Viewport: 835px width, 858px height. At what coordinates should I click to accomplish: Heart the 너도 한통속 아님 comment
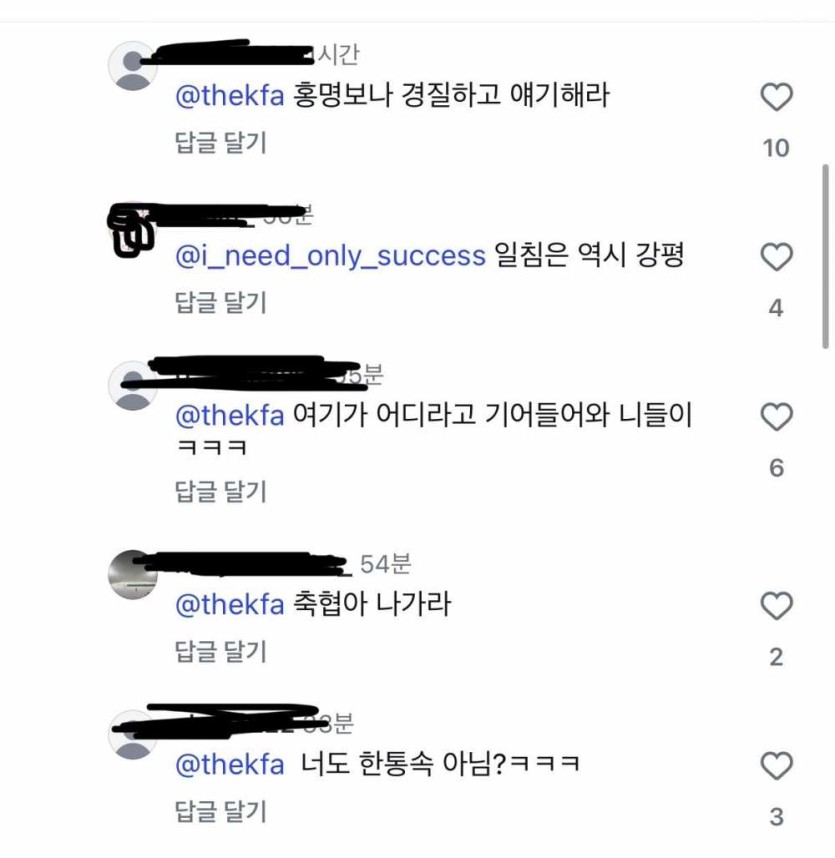point(777,766)
